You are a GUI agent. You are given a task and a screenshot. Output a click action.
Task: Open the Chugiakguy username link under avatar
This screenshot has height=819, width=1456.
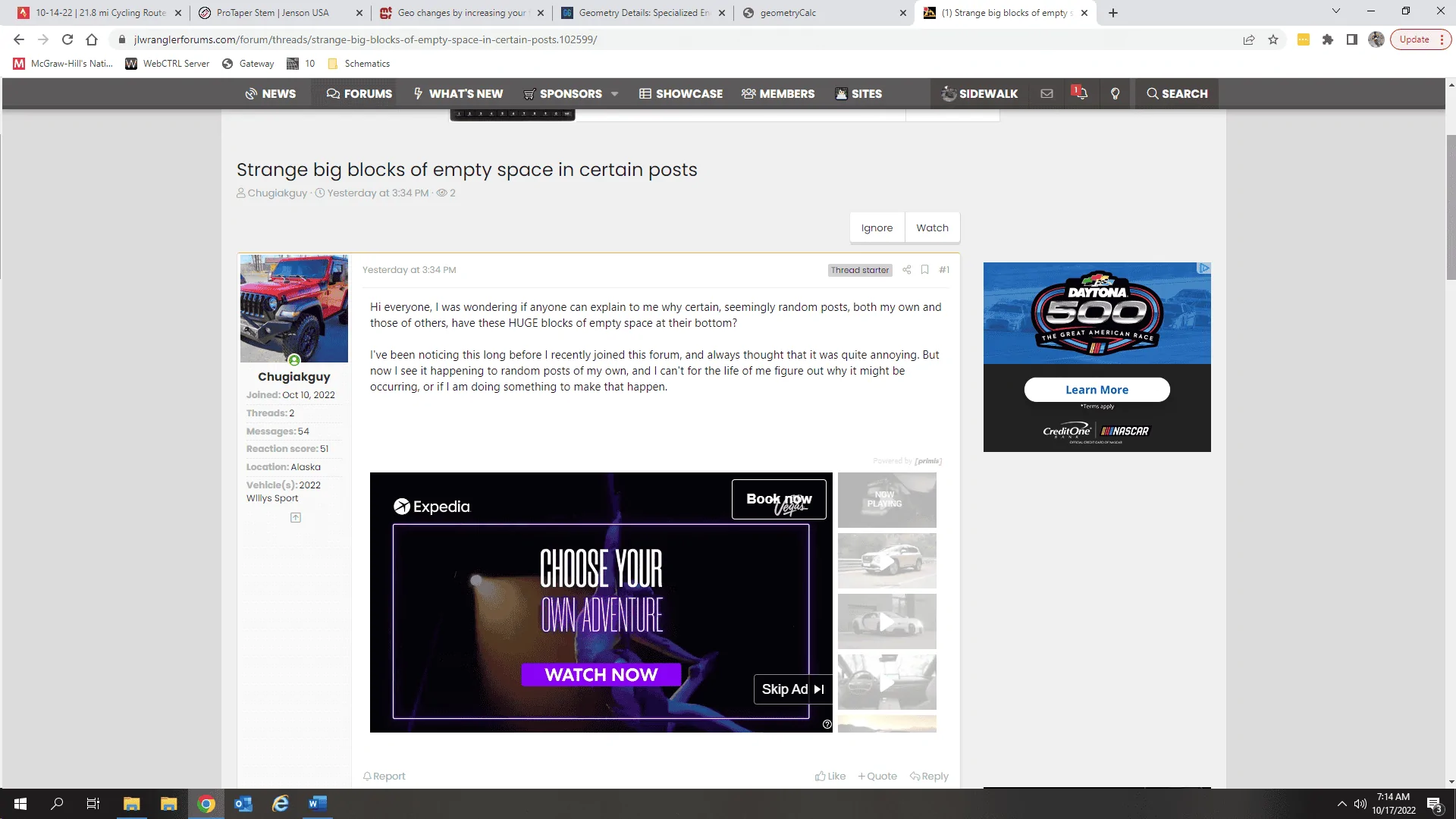tap(294, 377)
